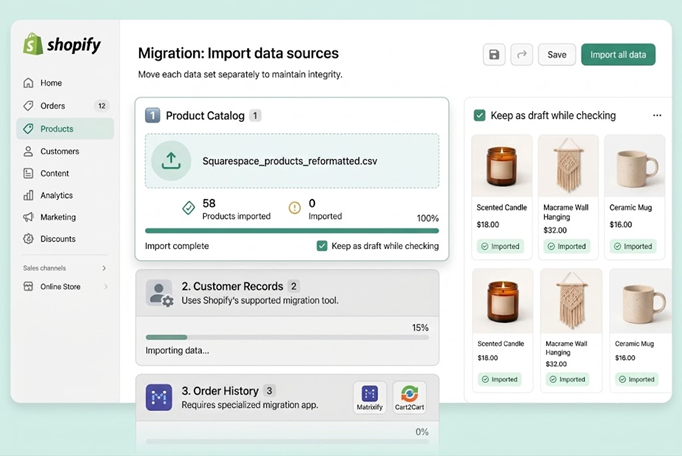Click the Order History count badge 3

point(269,391)
